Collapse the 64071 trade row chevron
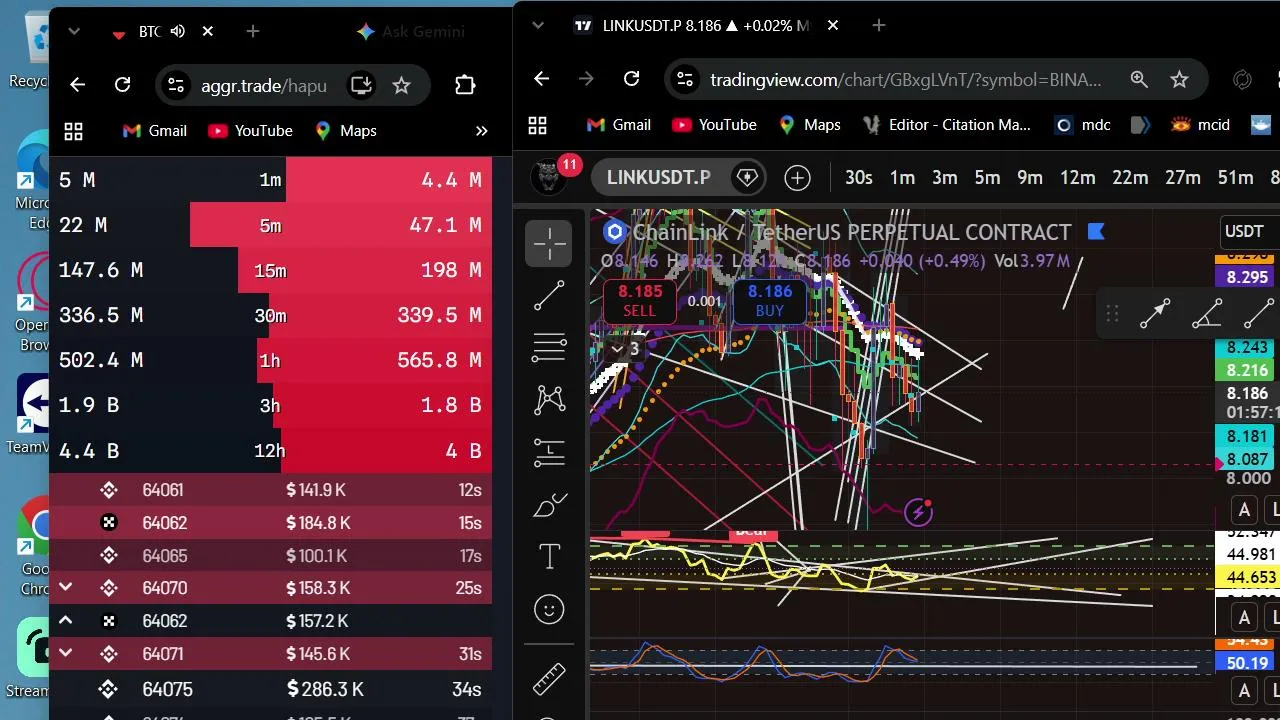Viewport: 1280px width, 720px height. point(65,653)
